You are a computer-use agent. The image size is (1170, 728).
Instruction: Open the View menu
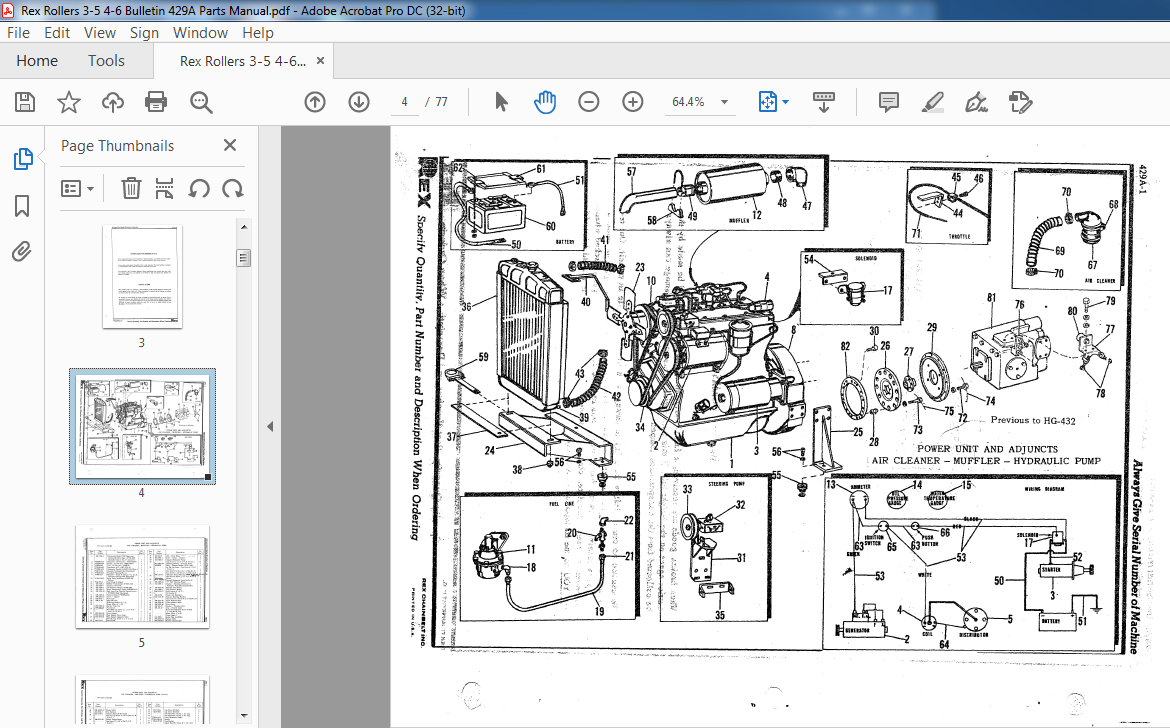click(x=99, y=33)
